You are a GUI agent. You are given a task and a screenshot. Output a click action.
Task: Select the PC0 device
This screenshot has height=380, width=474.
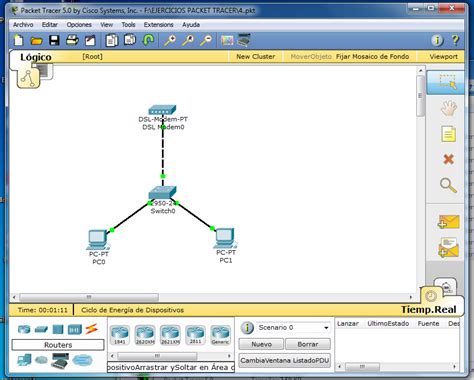tap(98, 239)
